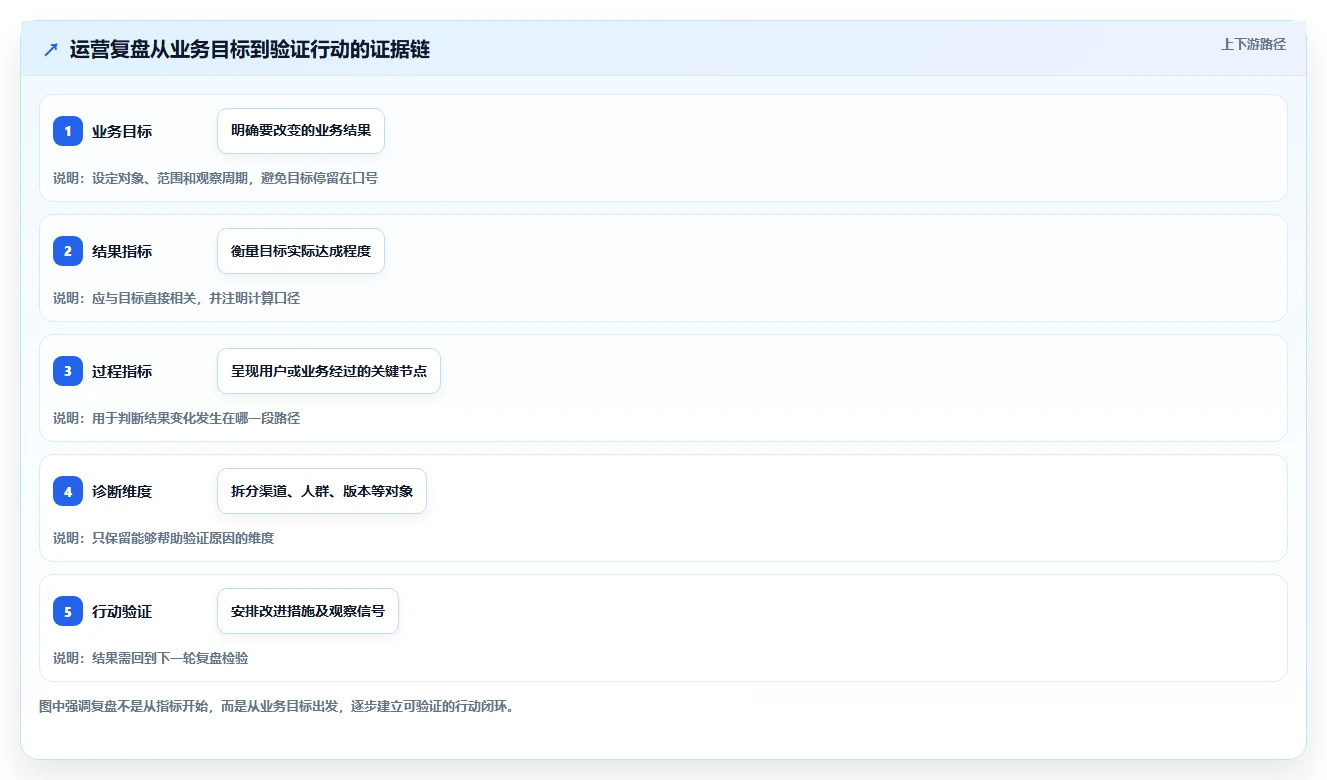Click the 结果指标 step label
This screenshot has width=1327, height=780.
tap(122, 251)
